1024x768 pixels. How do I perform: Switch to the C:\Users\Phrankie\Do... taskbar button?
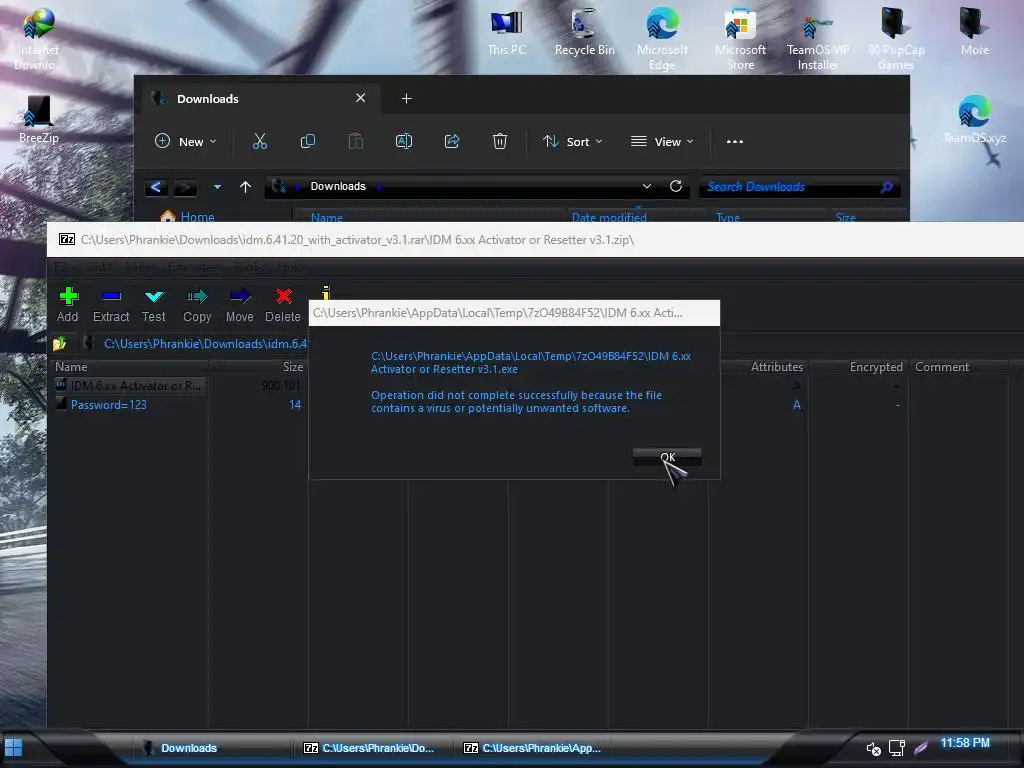pyautogui.click(x=370, y=748)
